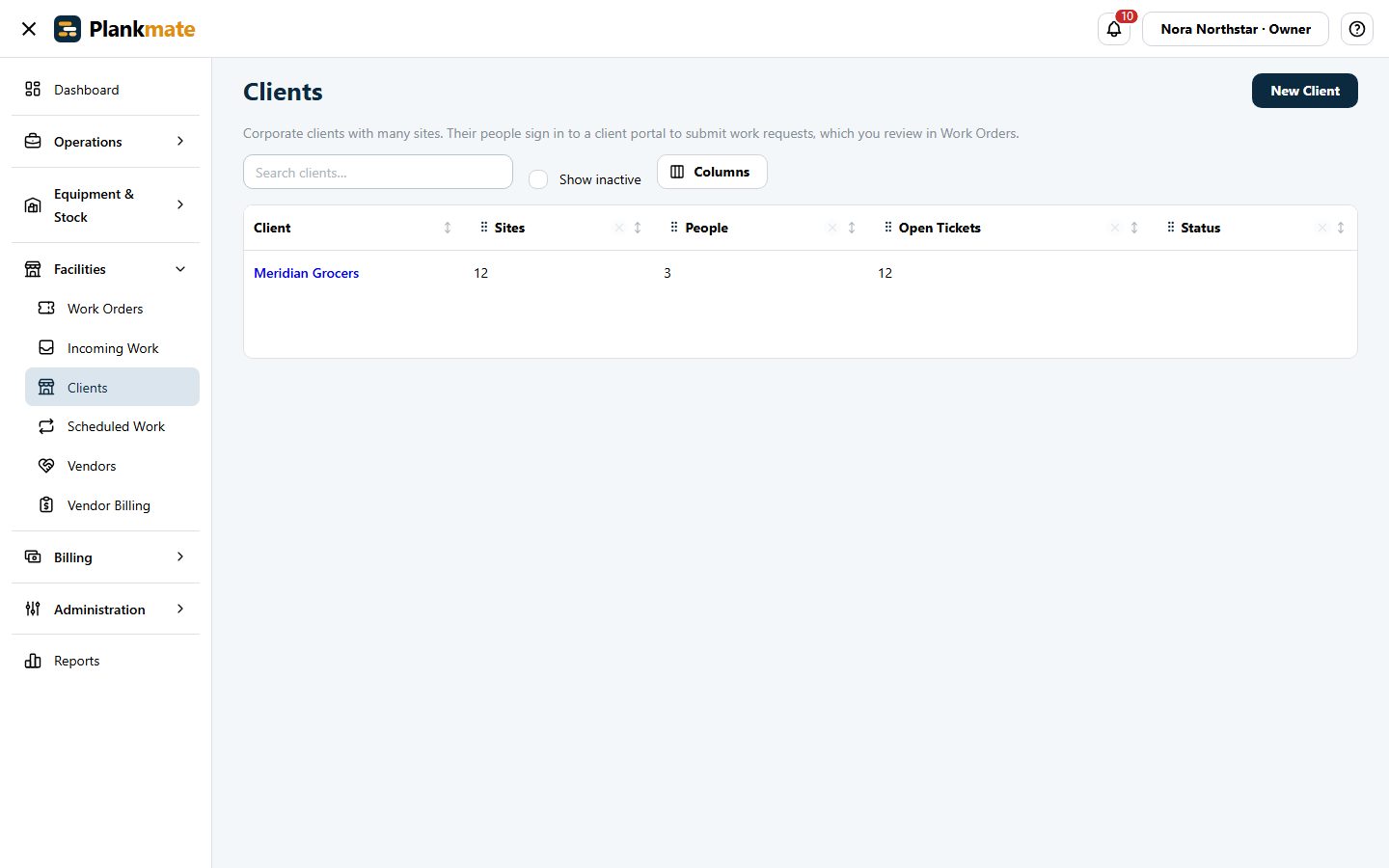1389x868 pixels.
Task: Hide the Status column with its X
Action: (x=1322, y=228)
